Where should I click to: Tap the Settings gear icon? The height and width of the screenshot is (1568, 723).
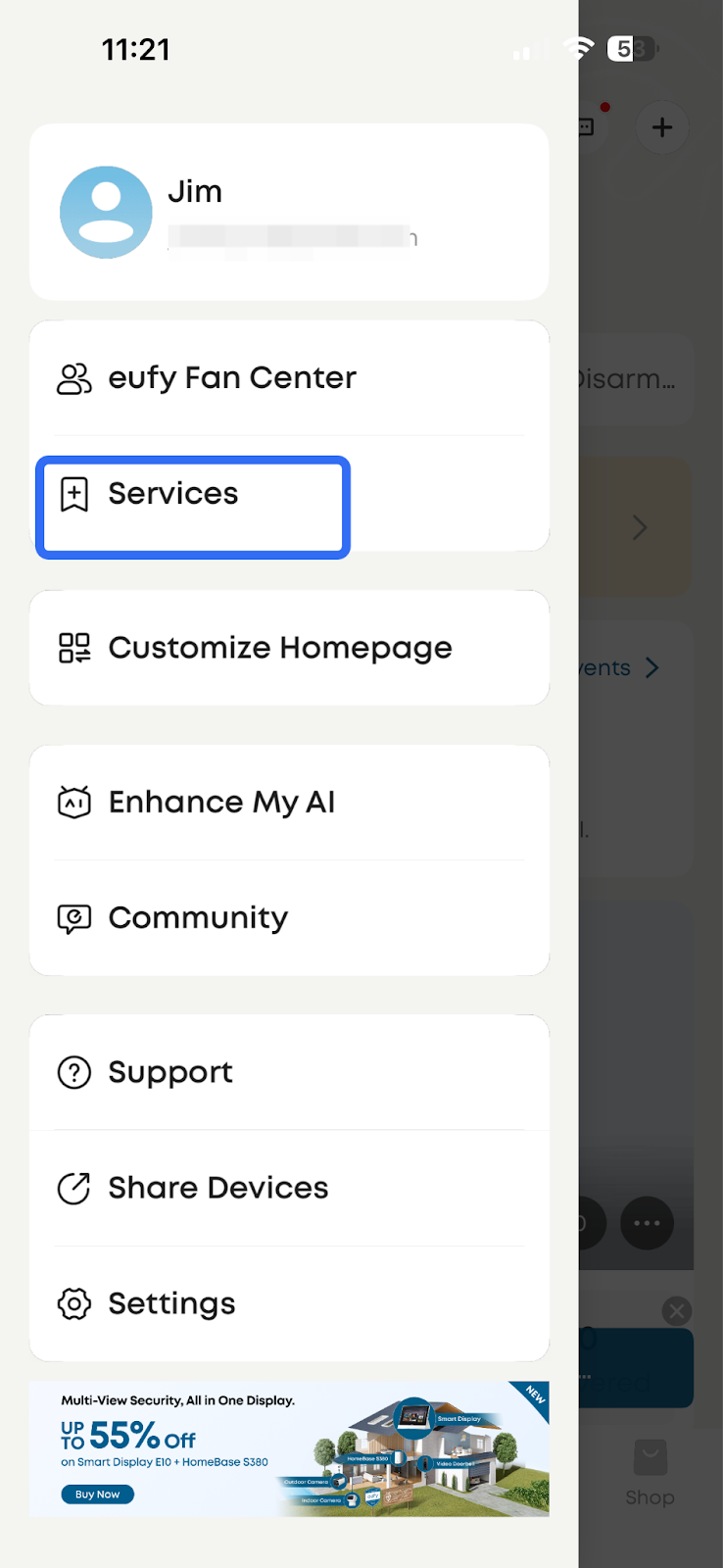[74, 1303]
